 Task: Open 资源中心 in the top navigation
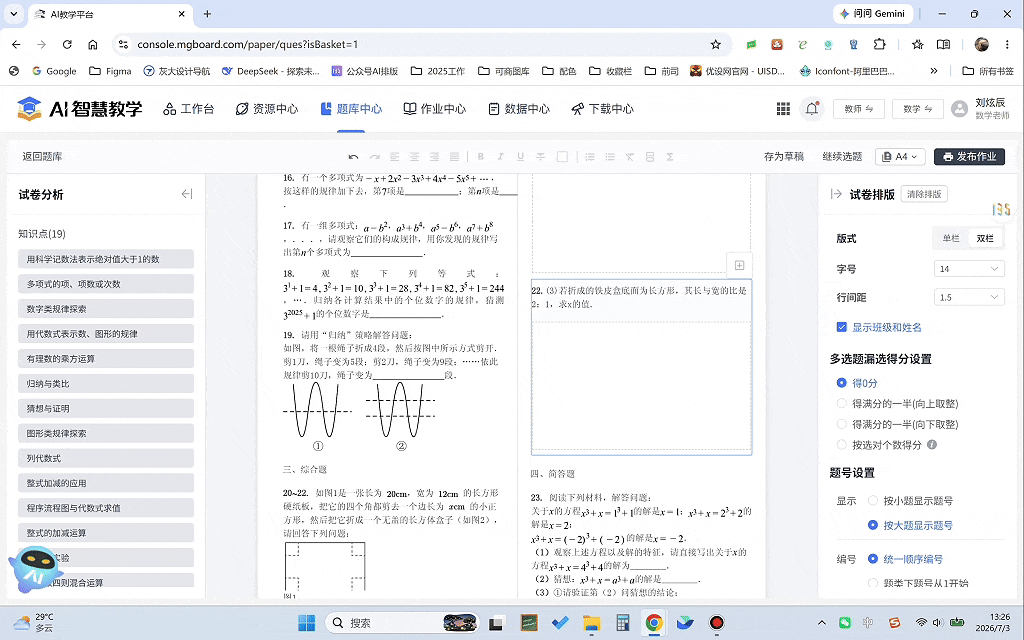pyautogui.click(x=267, y=109)
